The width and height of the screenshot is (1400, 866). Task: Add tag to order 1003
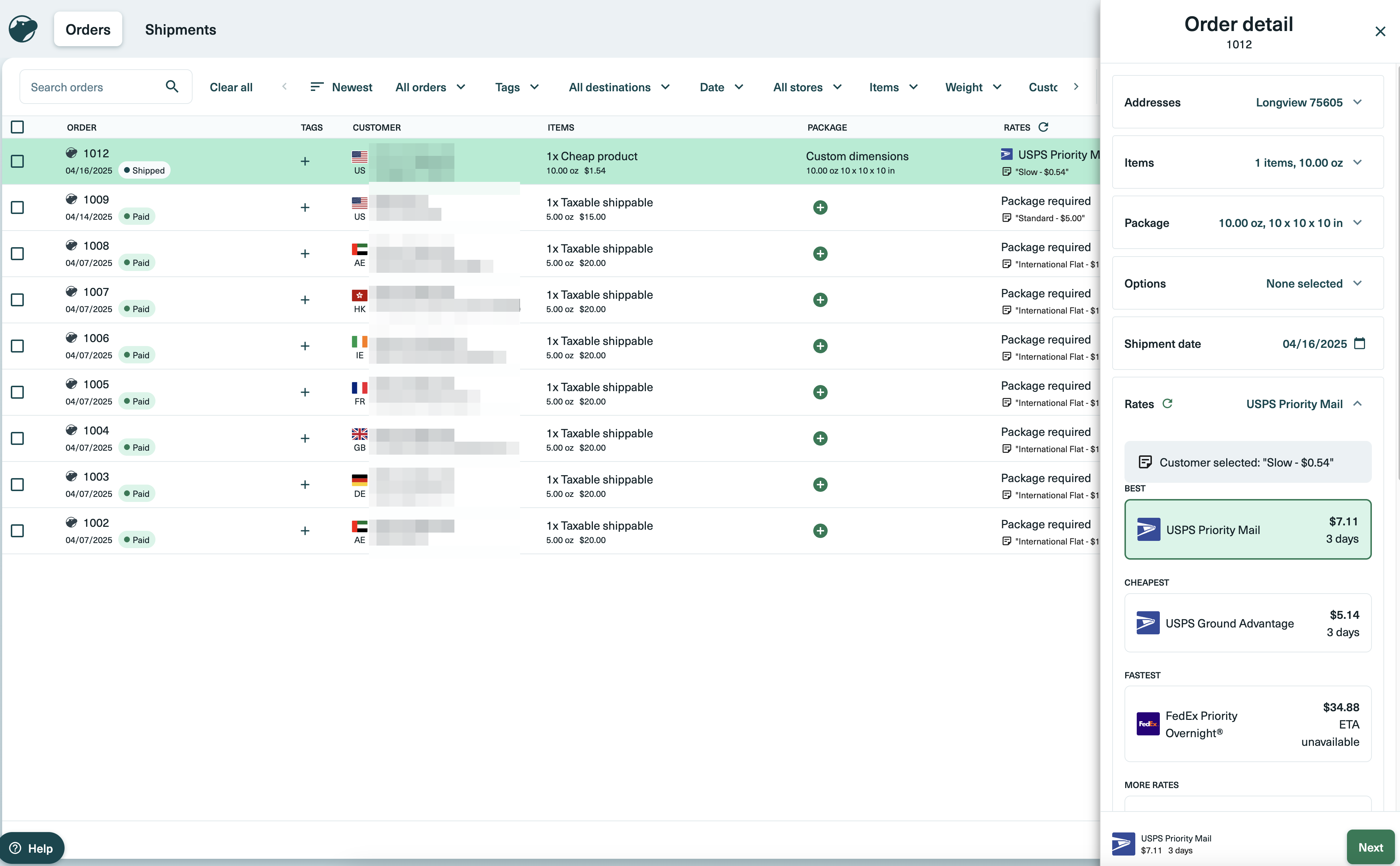pos(305,485)
